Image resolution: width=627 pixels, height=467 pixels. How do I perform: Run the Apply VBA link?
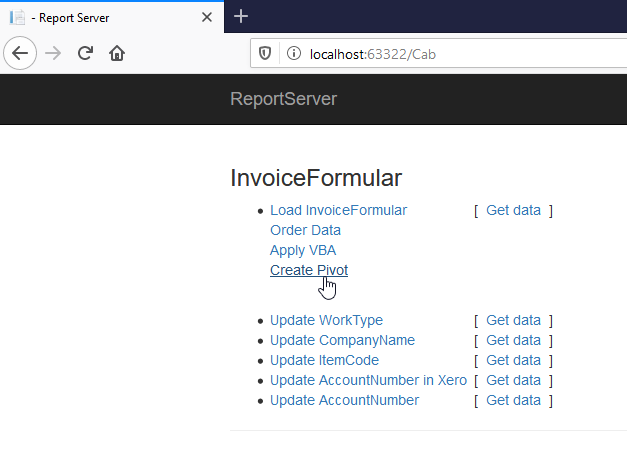pyautogui.click(x=303, y=250)
